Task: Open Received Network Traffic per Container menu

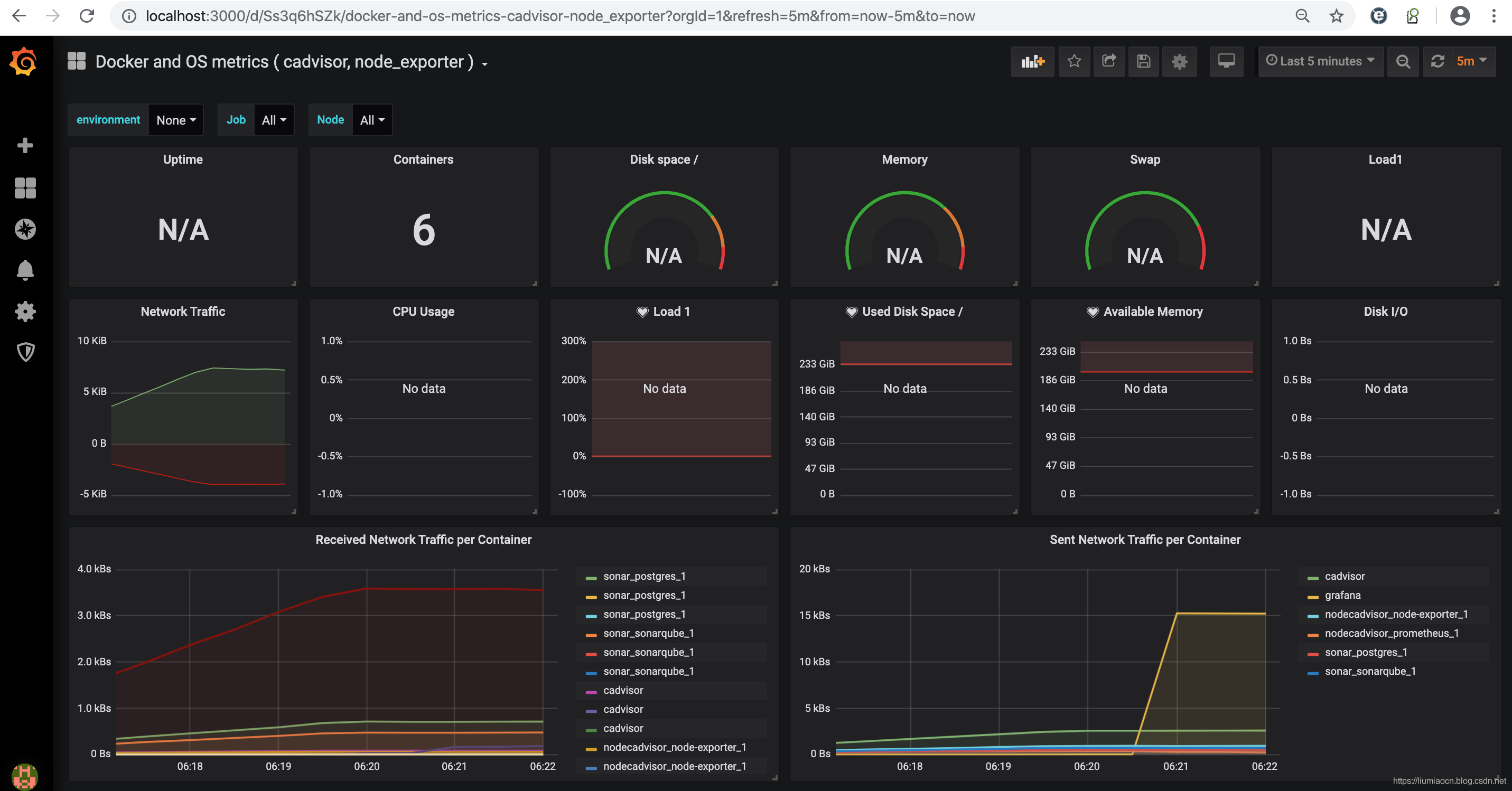Action: [423, 540]
